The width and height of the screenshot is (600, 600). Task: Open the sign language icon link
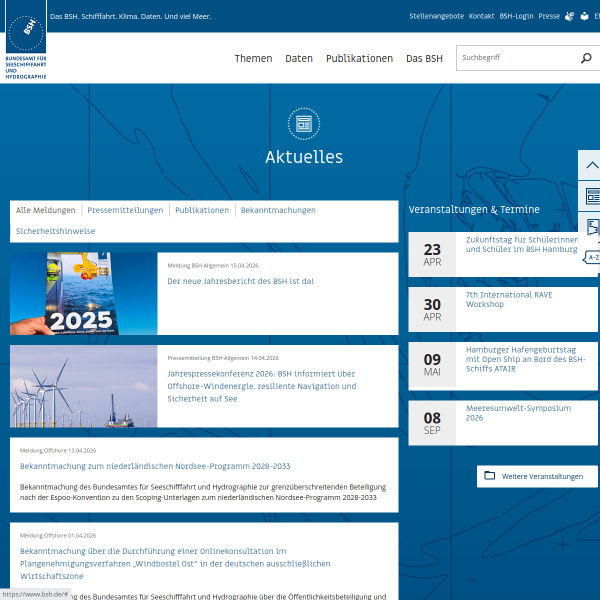point(570,16)
